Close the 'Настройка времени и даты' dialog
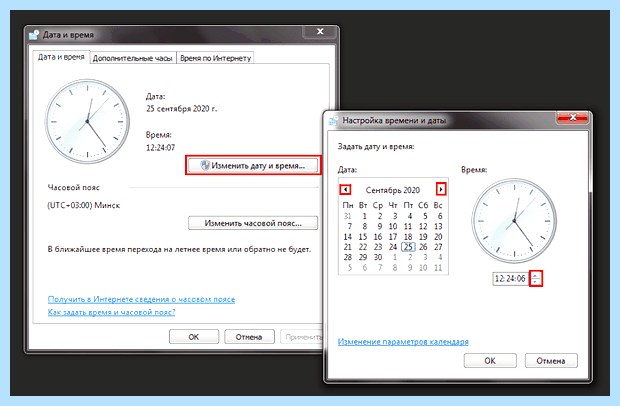The width and height of the screenshot is (620, 406). [x=573, y=117]
